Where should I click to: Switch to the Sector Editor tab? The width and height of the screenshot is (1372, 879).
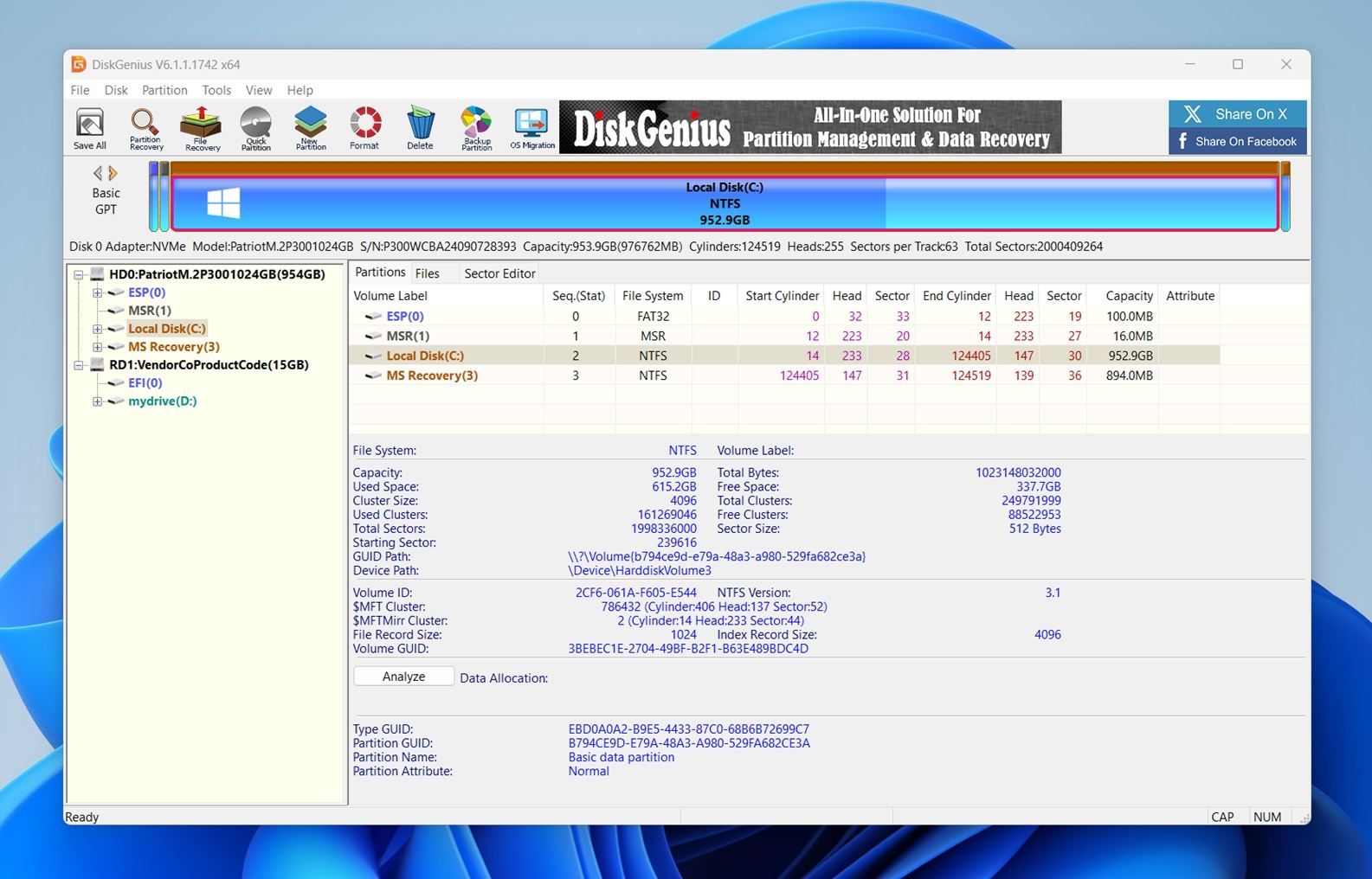(x=499, y=273)
